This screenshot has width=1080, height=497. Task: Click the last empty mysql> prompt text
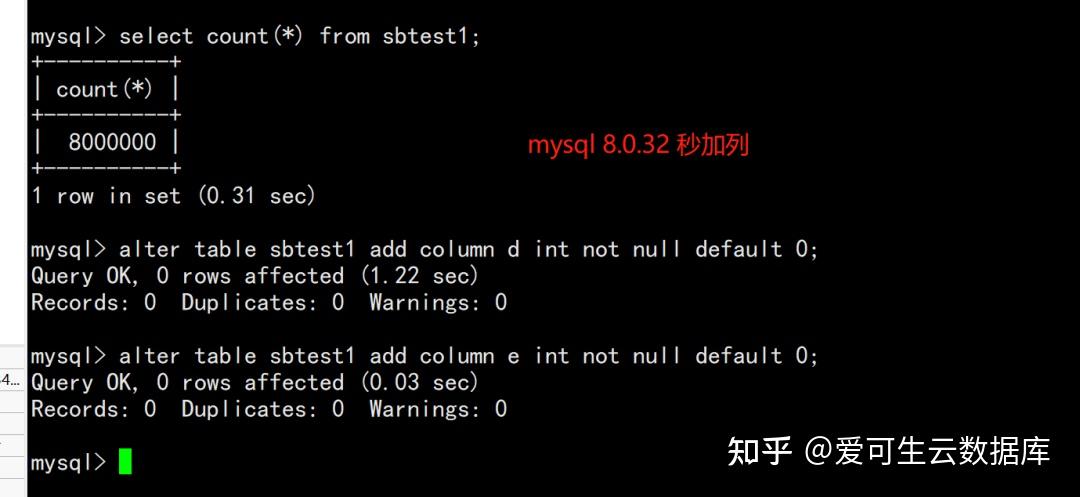pos(68,463)
